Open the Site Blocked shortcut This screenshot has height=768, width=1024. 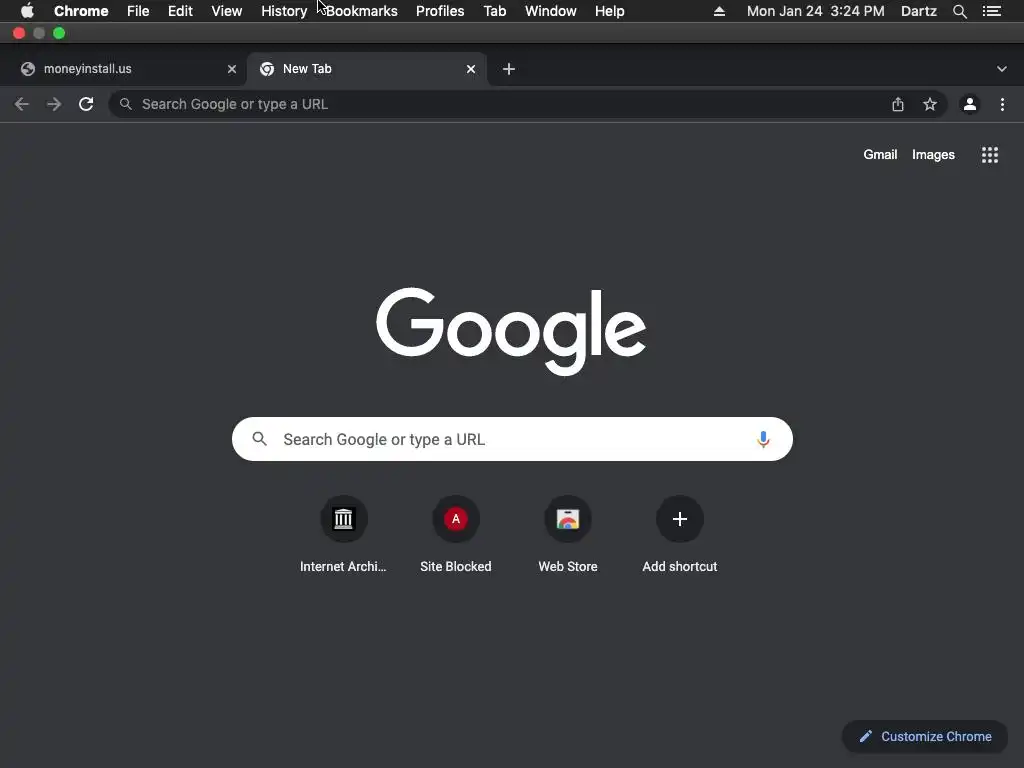tap(456, 519)
